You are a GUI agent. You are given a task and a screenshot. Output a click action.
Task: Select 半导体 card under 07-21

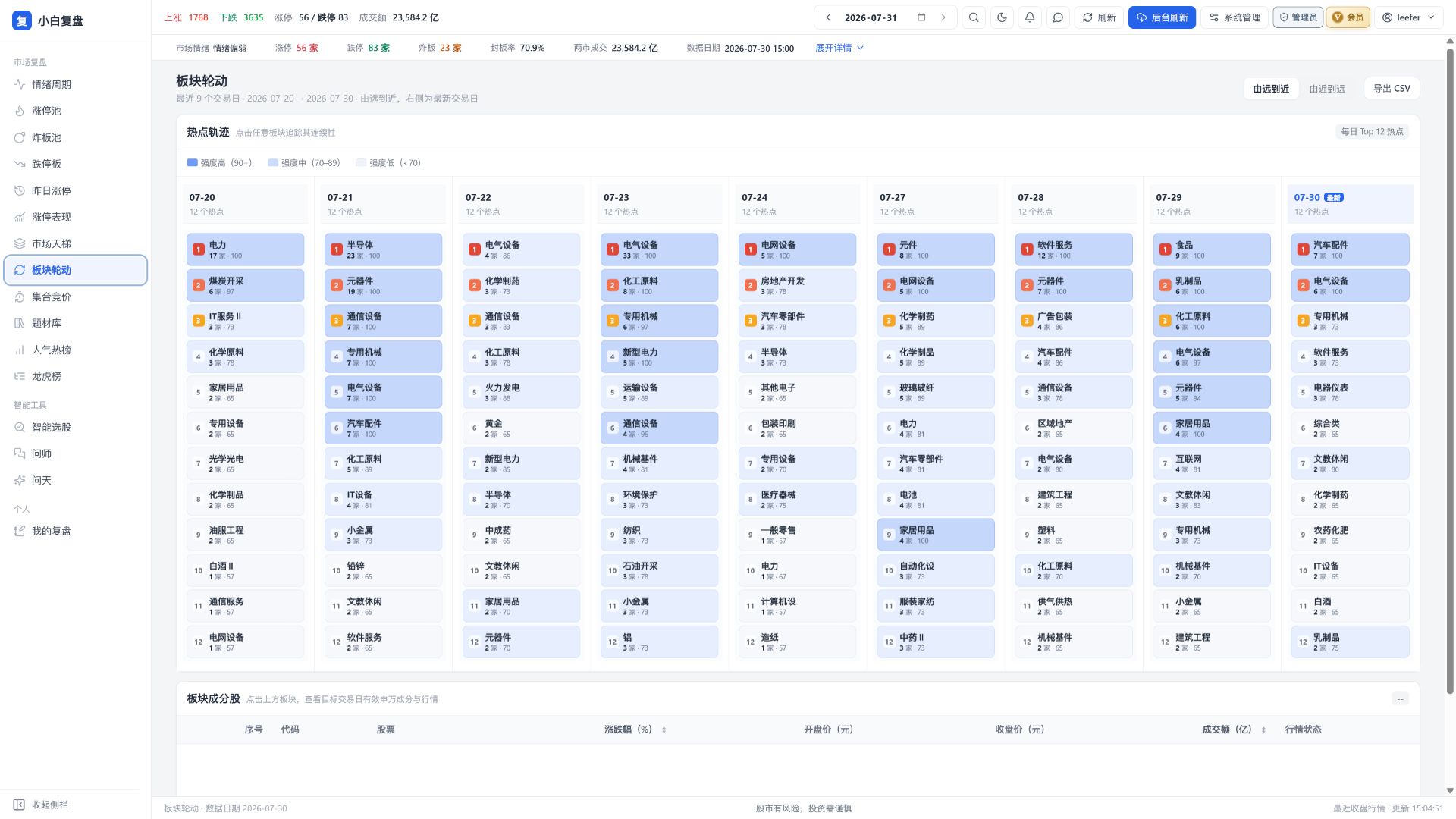383,249
